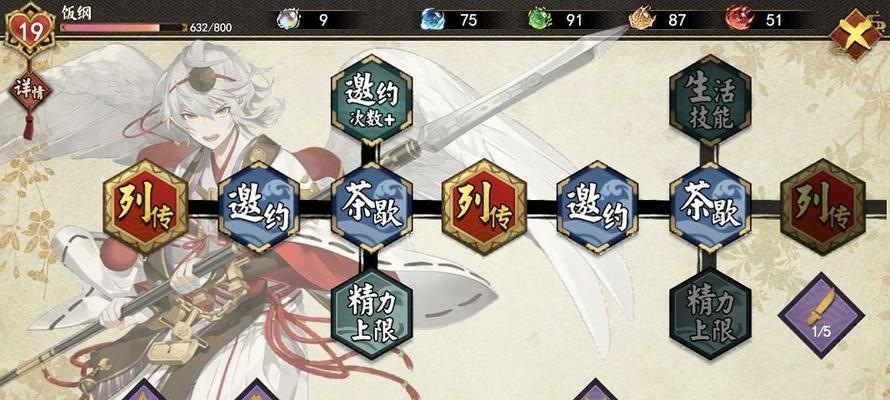Open the darkened 列传 node on the far right
This screenshot has height=400, width=890.
823,207
